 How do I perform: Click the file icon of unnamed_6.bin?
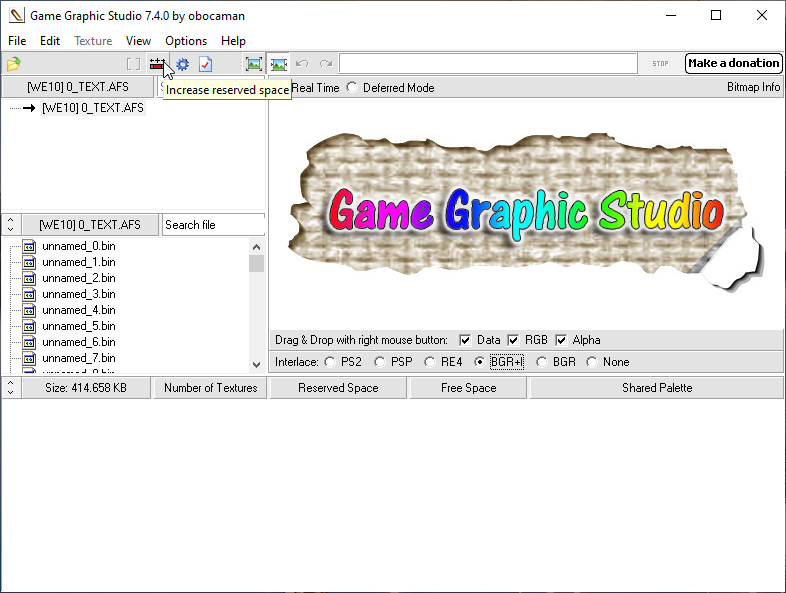pos(29,342)
